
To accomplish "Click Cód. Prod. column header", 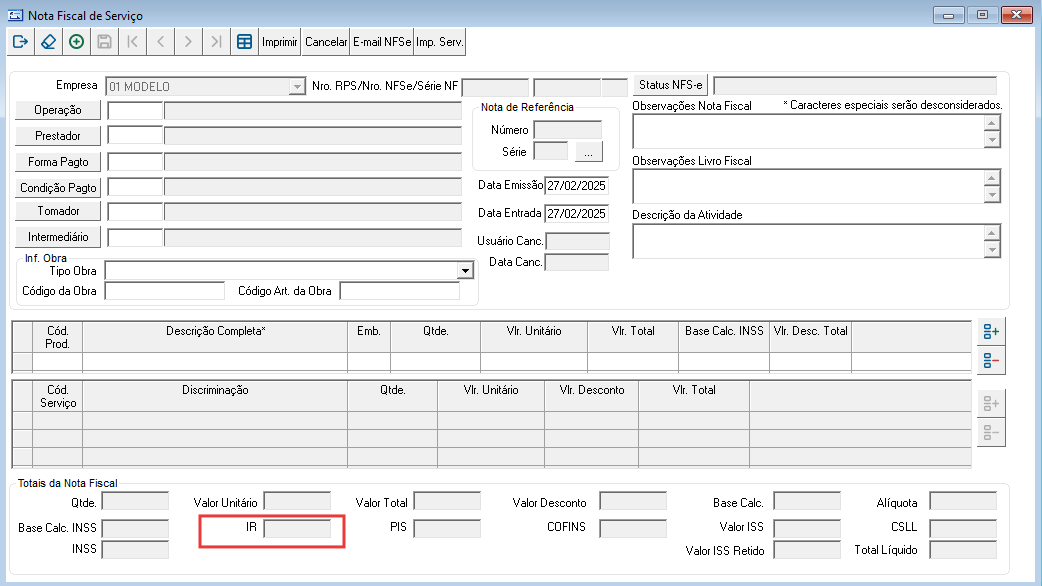I will 57,337.
